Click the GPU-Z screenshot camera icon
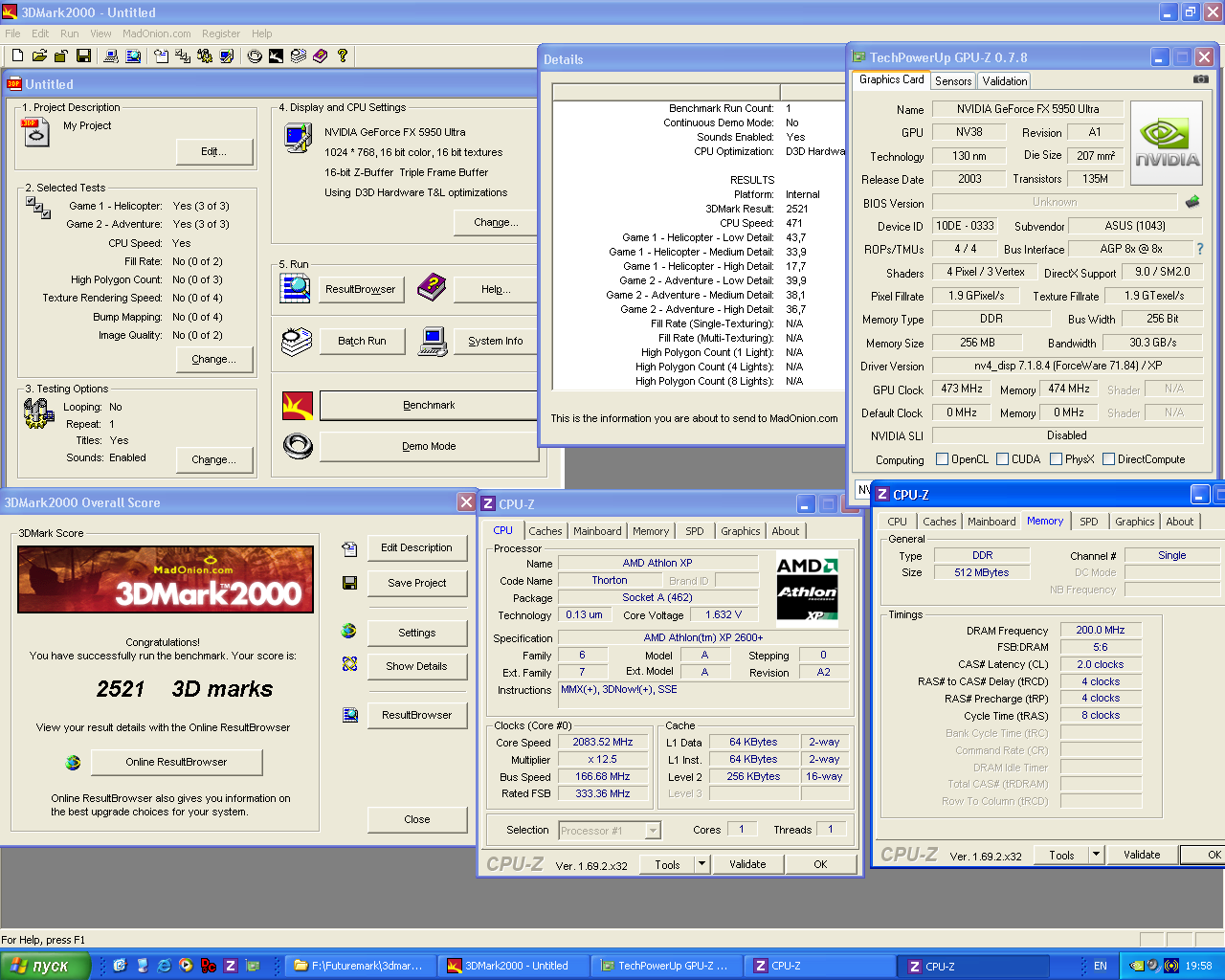This screenshot has height=980, width=1225. [x=1200, y=79]
